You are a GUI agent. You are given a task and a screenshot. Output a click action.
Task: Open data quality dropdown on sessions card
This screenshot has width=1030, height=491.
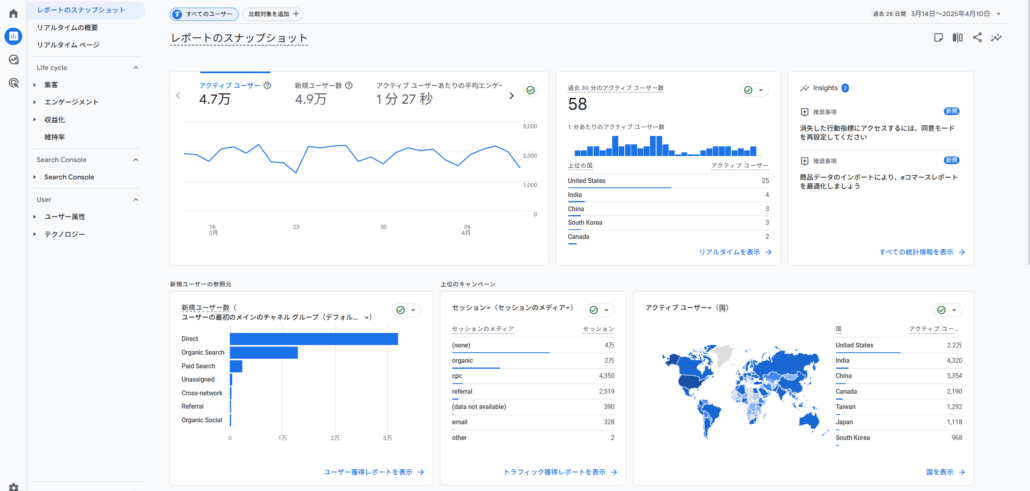pos(600,310)
